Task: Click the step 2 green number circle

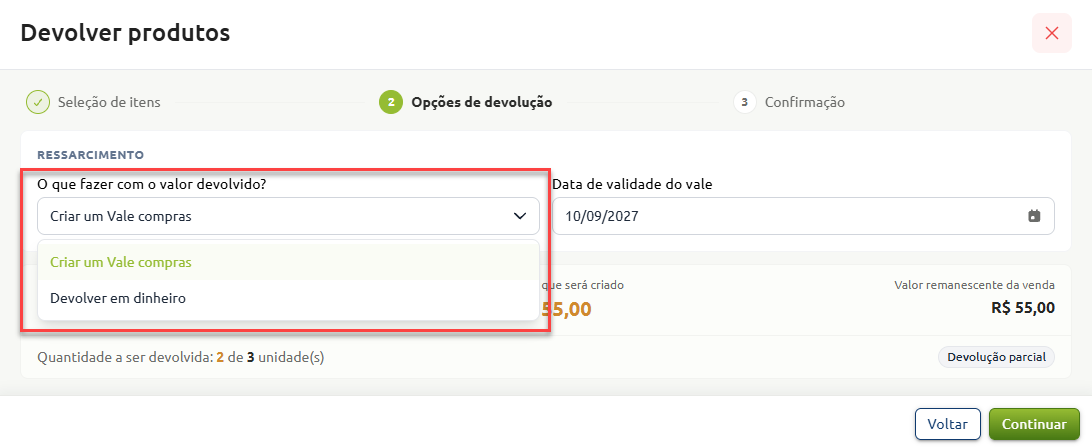Action: point(391,102)
